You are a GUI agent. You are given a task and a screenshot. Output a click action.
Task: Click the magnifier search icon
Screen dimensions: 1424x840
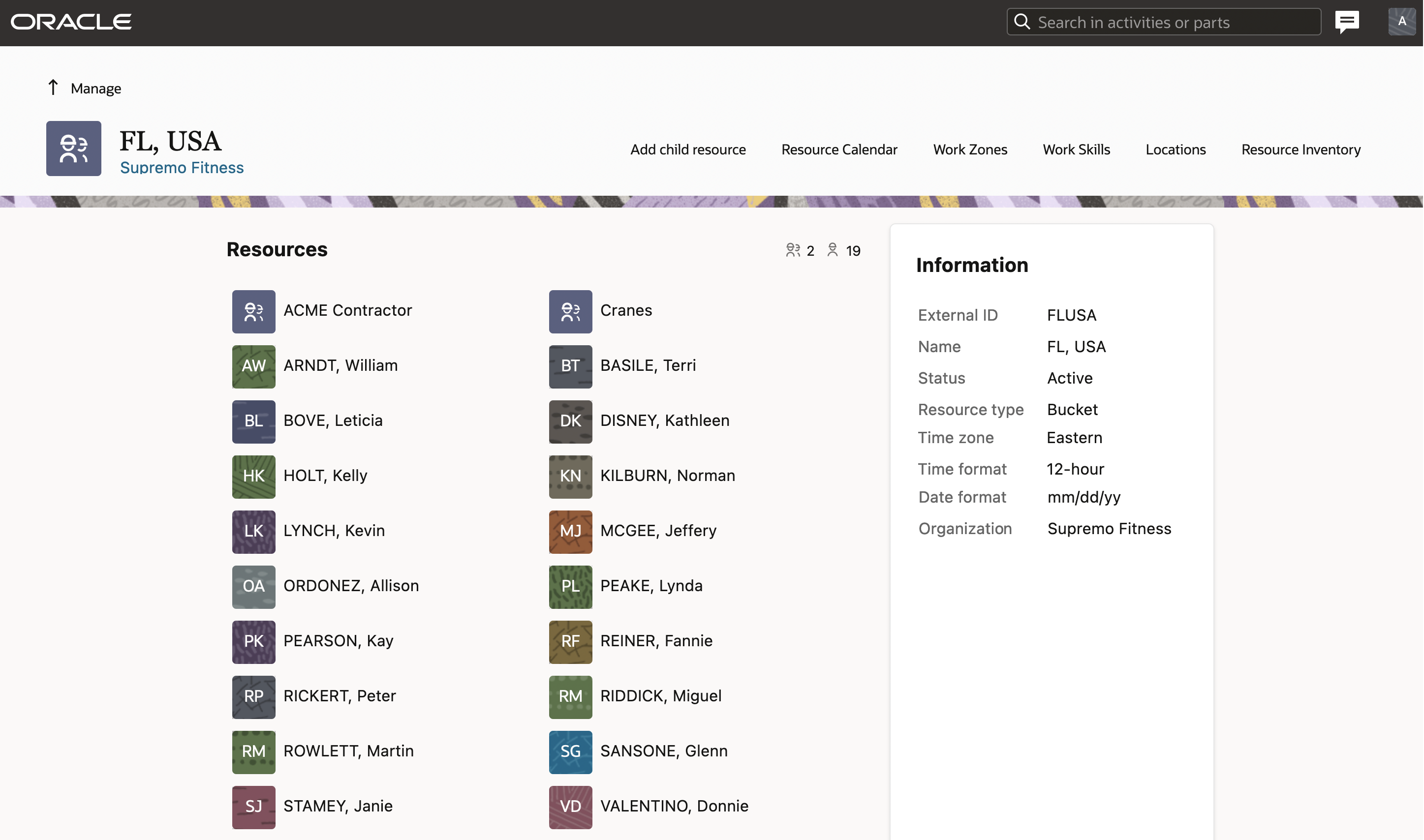click(1022, 22)
